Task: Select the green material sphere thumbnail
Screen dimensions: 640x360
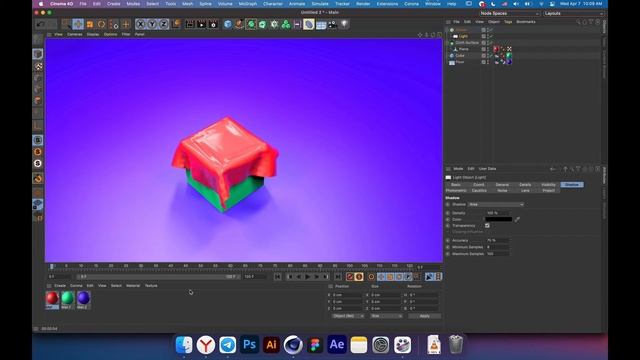Action: pyautogui.click(x=67, y=298)
